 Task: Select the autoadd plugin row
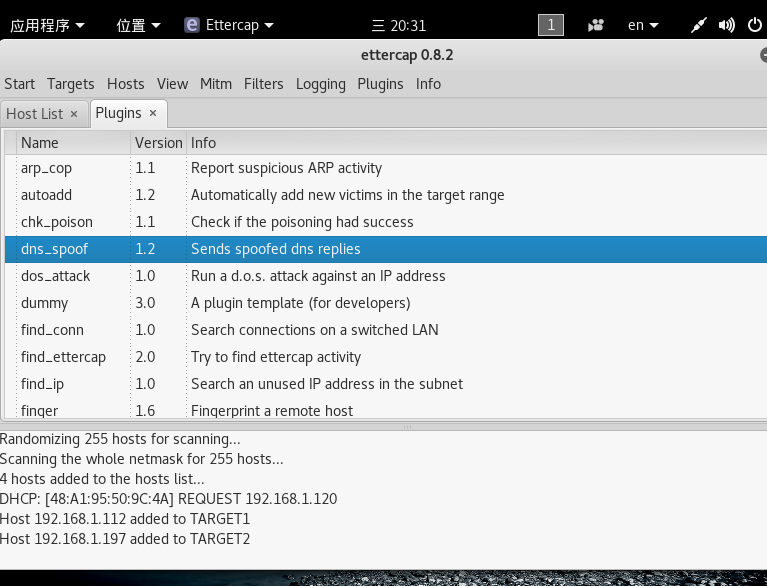tap(386, 195)
